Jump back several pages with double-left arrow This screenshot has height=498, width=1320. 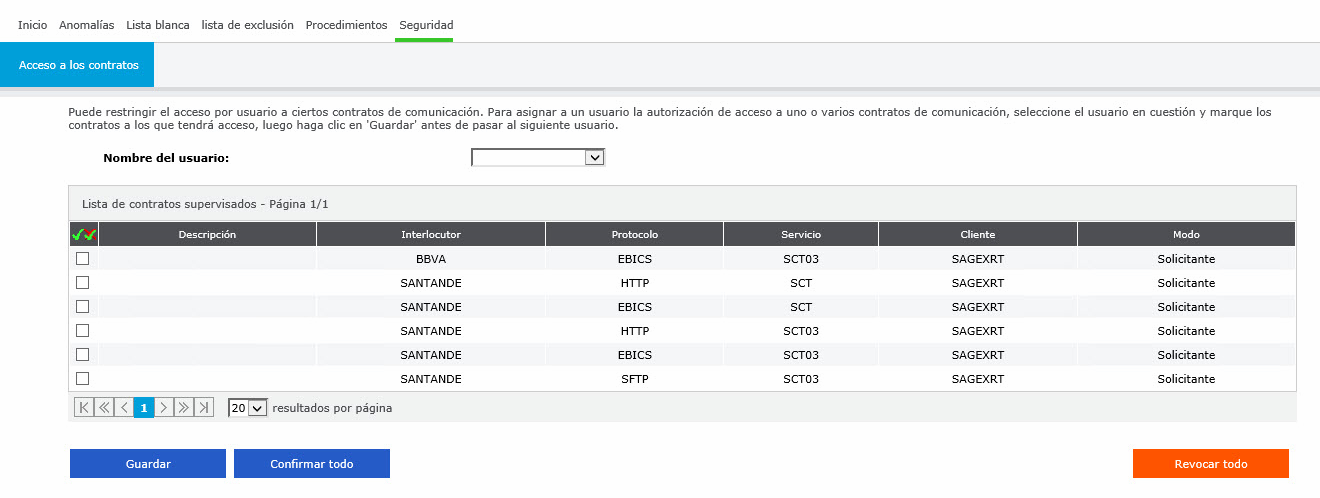click(104, 408)
